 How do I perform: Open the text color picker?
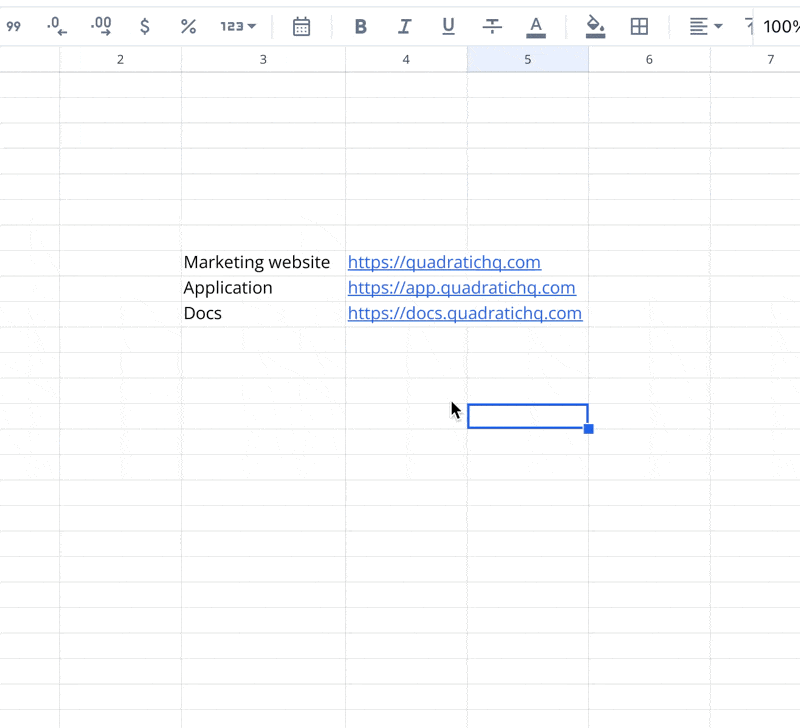(536, 27)
